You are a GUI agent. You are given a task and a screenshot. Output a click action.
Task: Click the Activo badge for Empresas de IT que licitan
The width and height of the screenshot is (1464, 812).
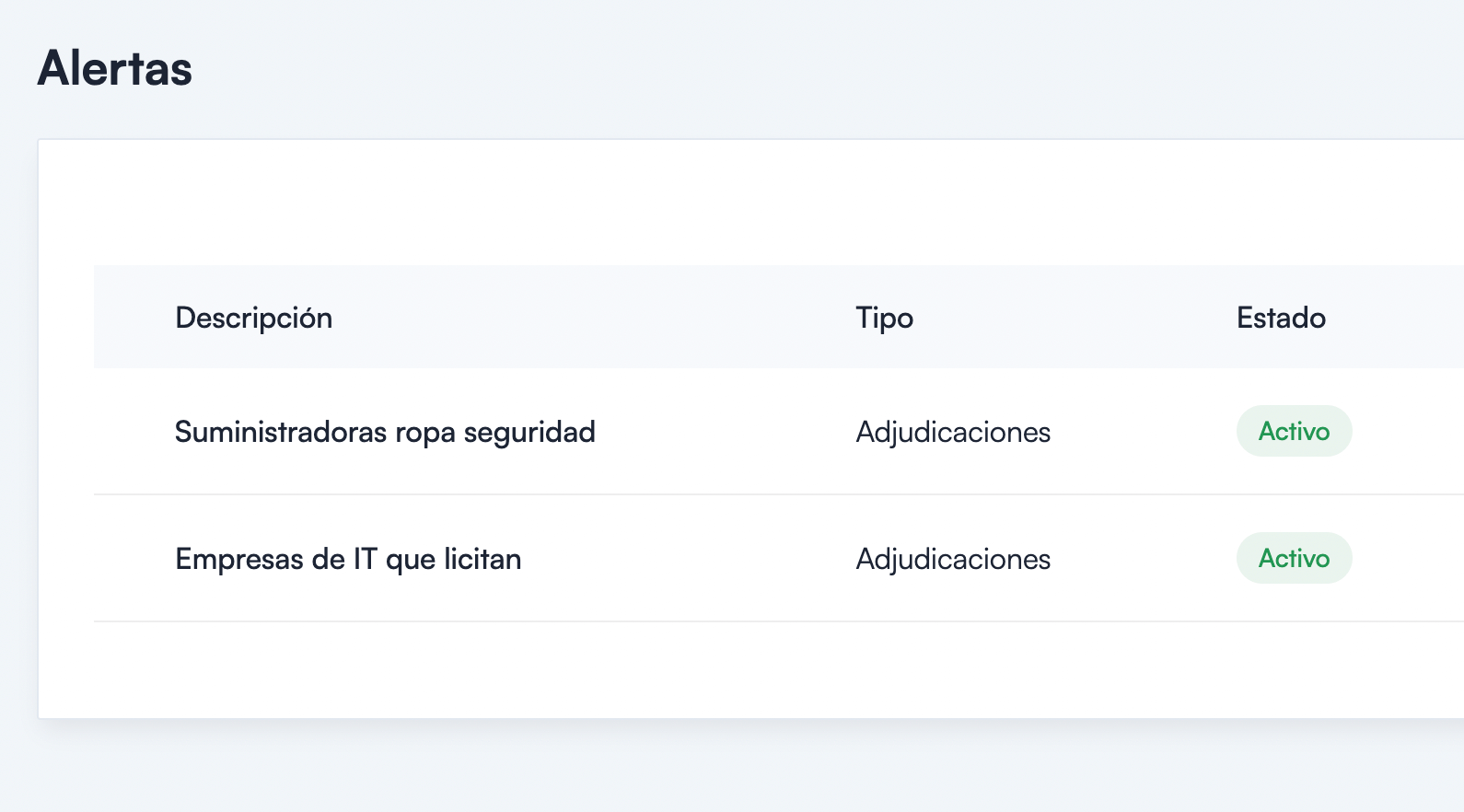pyautogui.click(x=1294, y=558)
